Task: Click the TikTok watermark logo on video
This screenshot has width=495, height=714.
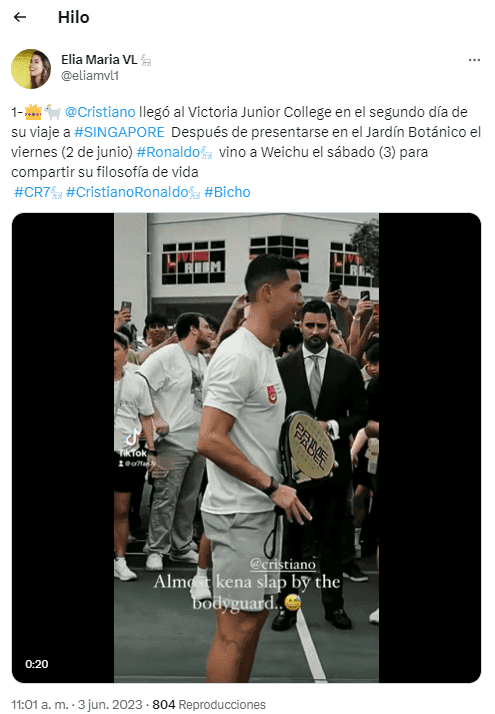Action: pos(133,444)
